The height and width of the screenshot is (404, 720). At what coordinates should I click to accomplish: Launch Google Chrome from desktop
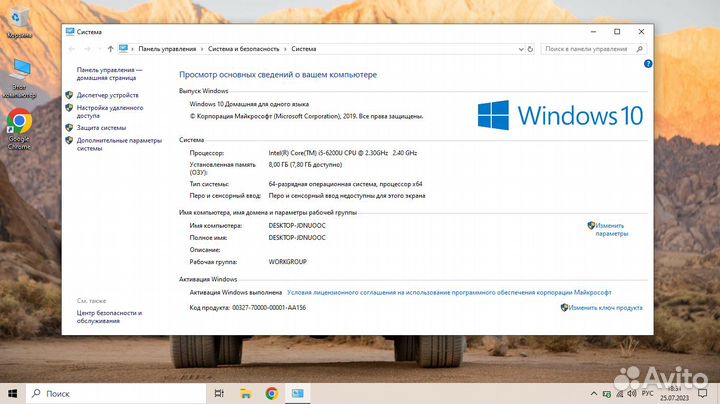19,129
